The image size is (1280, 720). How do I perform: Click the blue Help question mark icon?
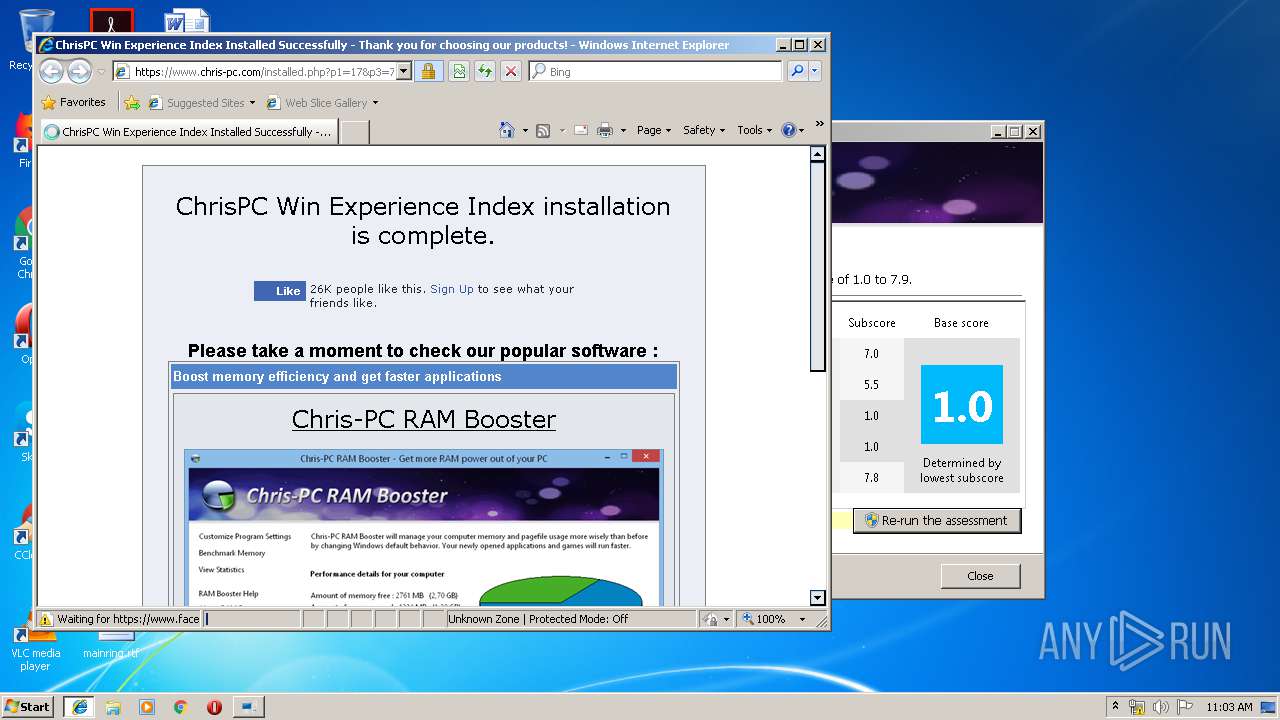[788, 130]
